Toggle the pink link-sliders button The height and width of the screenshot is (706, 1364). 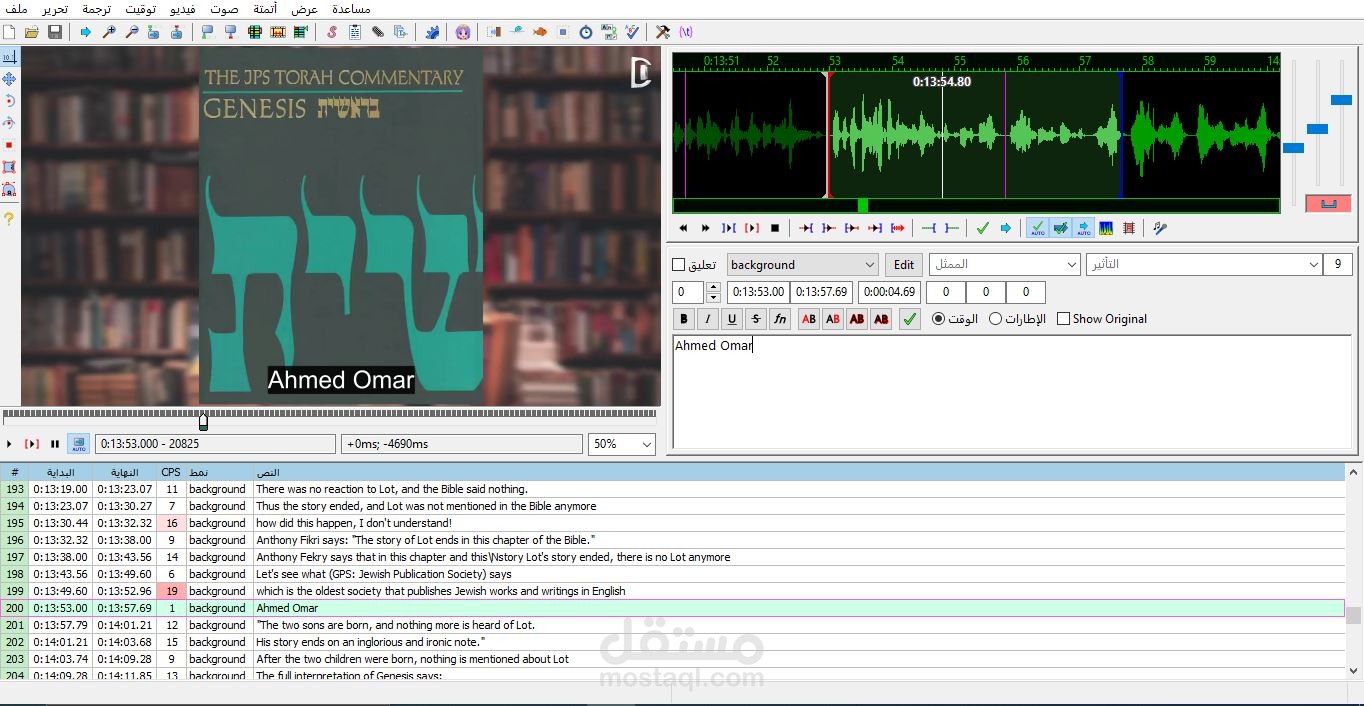click(1329, 203)
